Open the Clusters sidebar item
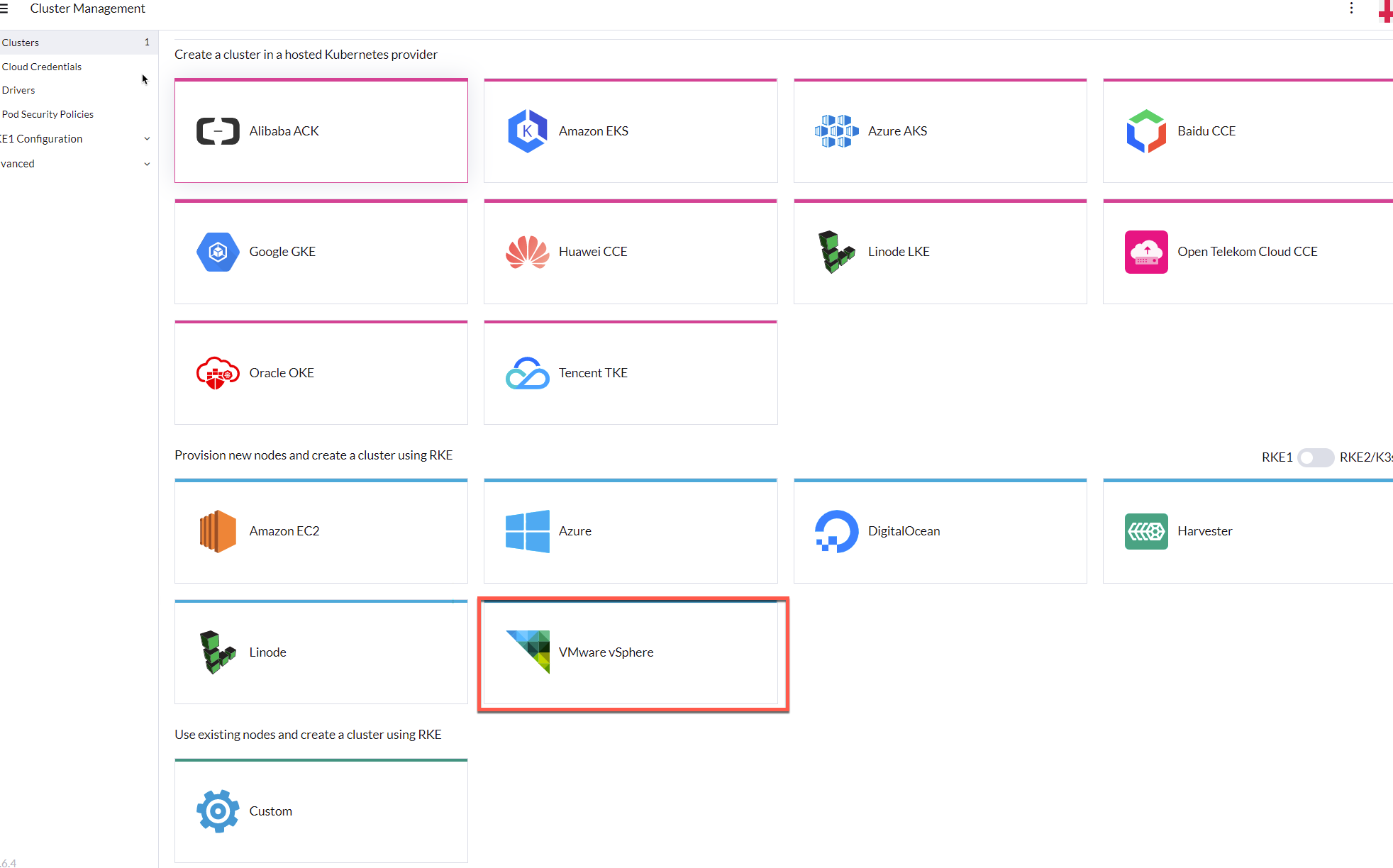 click(21, 43)
